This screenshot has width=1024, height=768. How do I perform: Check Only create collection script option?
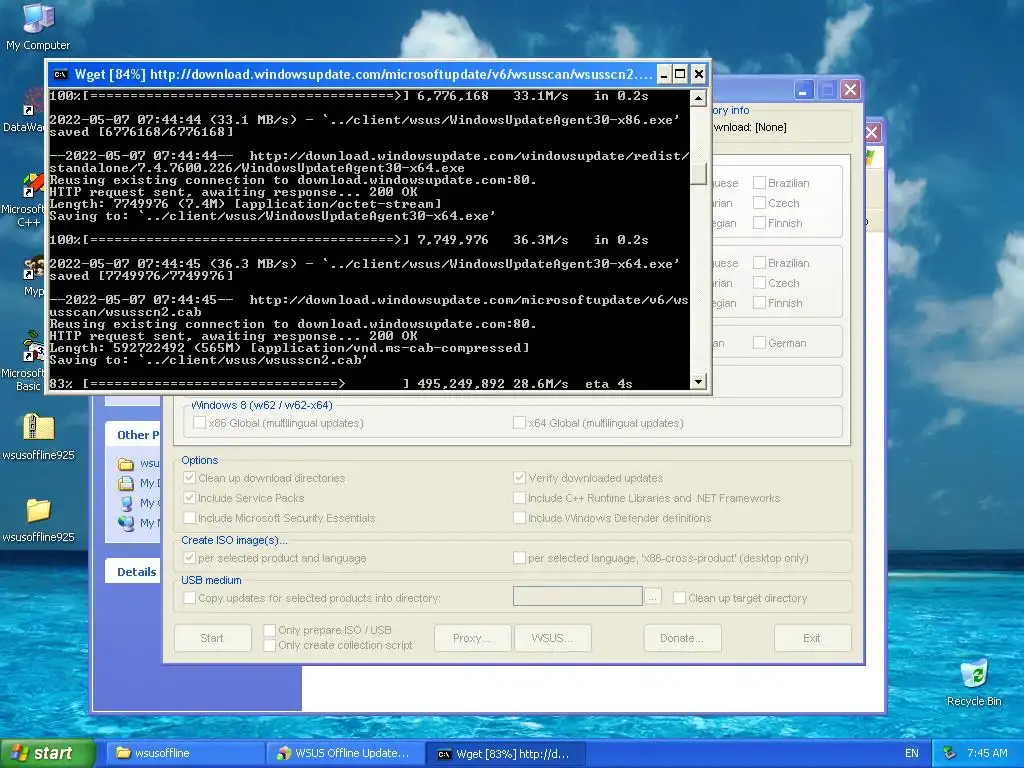pos(269,645)
